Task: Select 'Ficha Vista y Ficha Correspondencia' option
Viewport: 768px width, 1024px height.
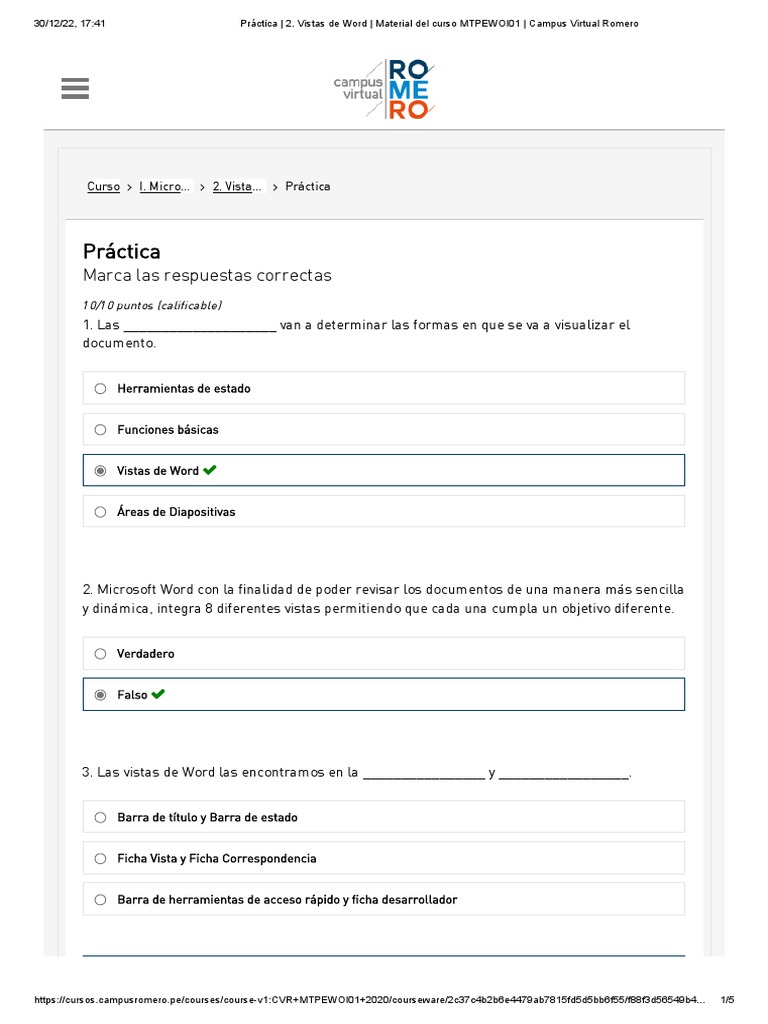Action: [x=100, y=858]
